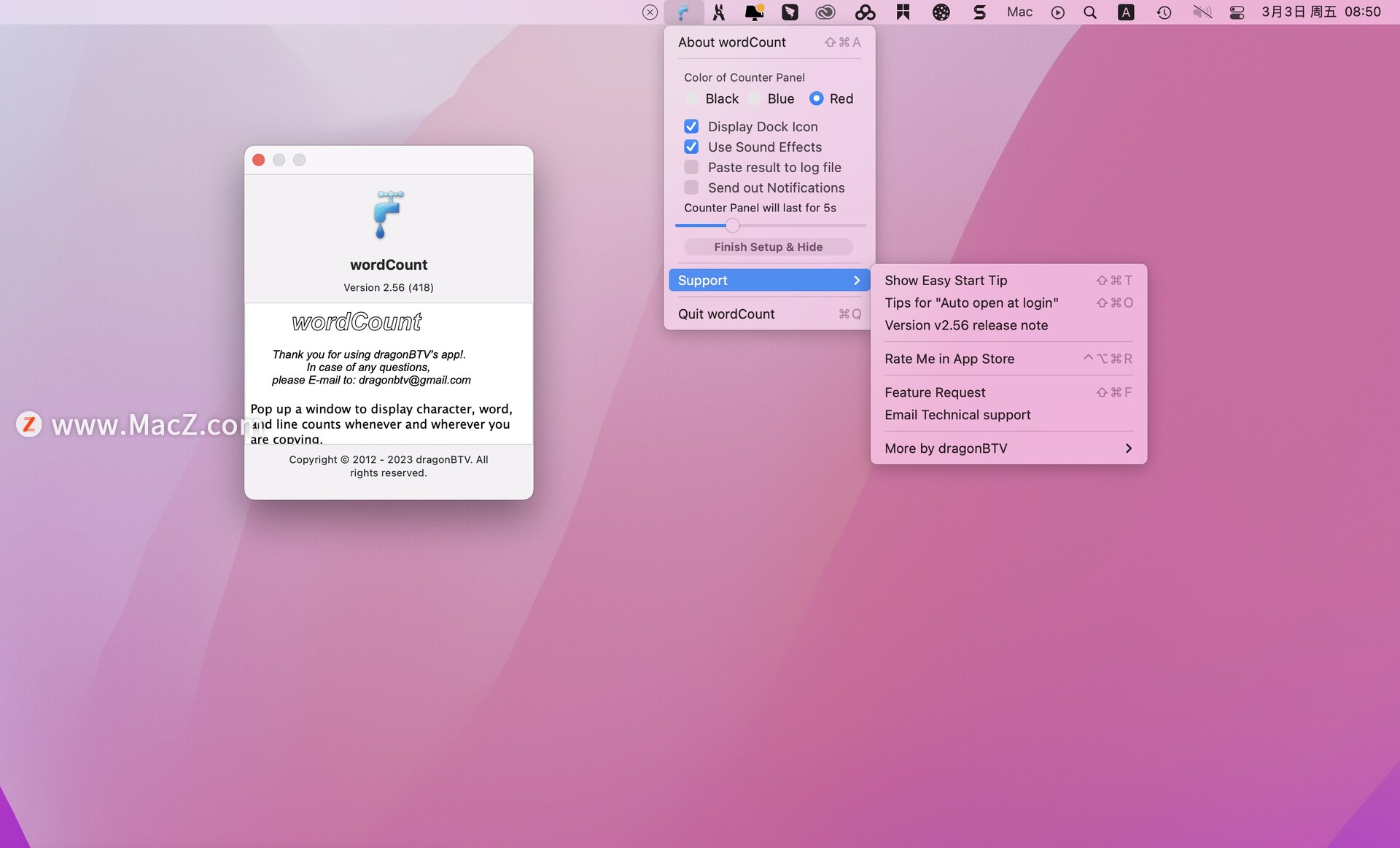Image resolution: width=1400 pixels, height=848 pixels.
Task: Click the Counter Panel duration slider knob
Action: [x=733, y=225]
